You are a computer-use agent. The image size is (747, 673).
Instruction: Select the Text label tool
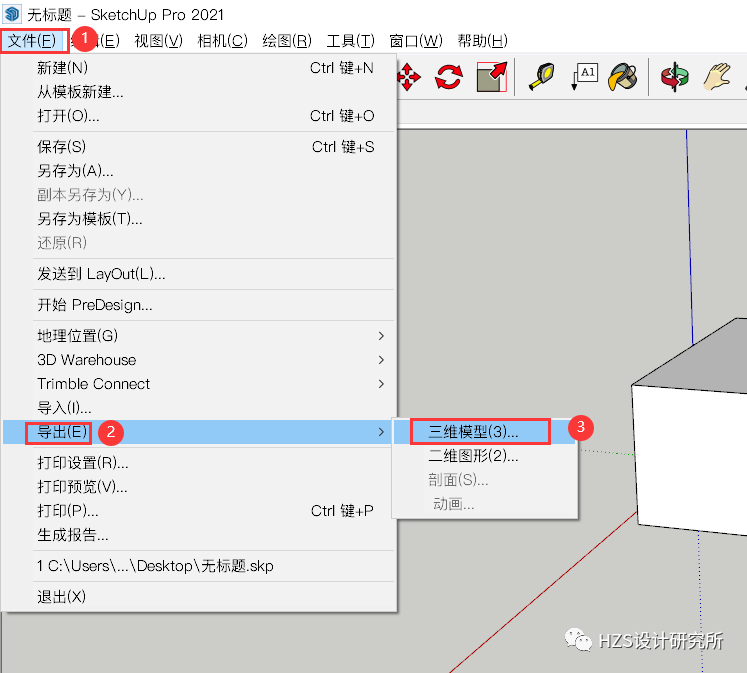click(x=584, y=77)
